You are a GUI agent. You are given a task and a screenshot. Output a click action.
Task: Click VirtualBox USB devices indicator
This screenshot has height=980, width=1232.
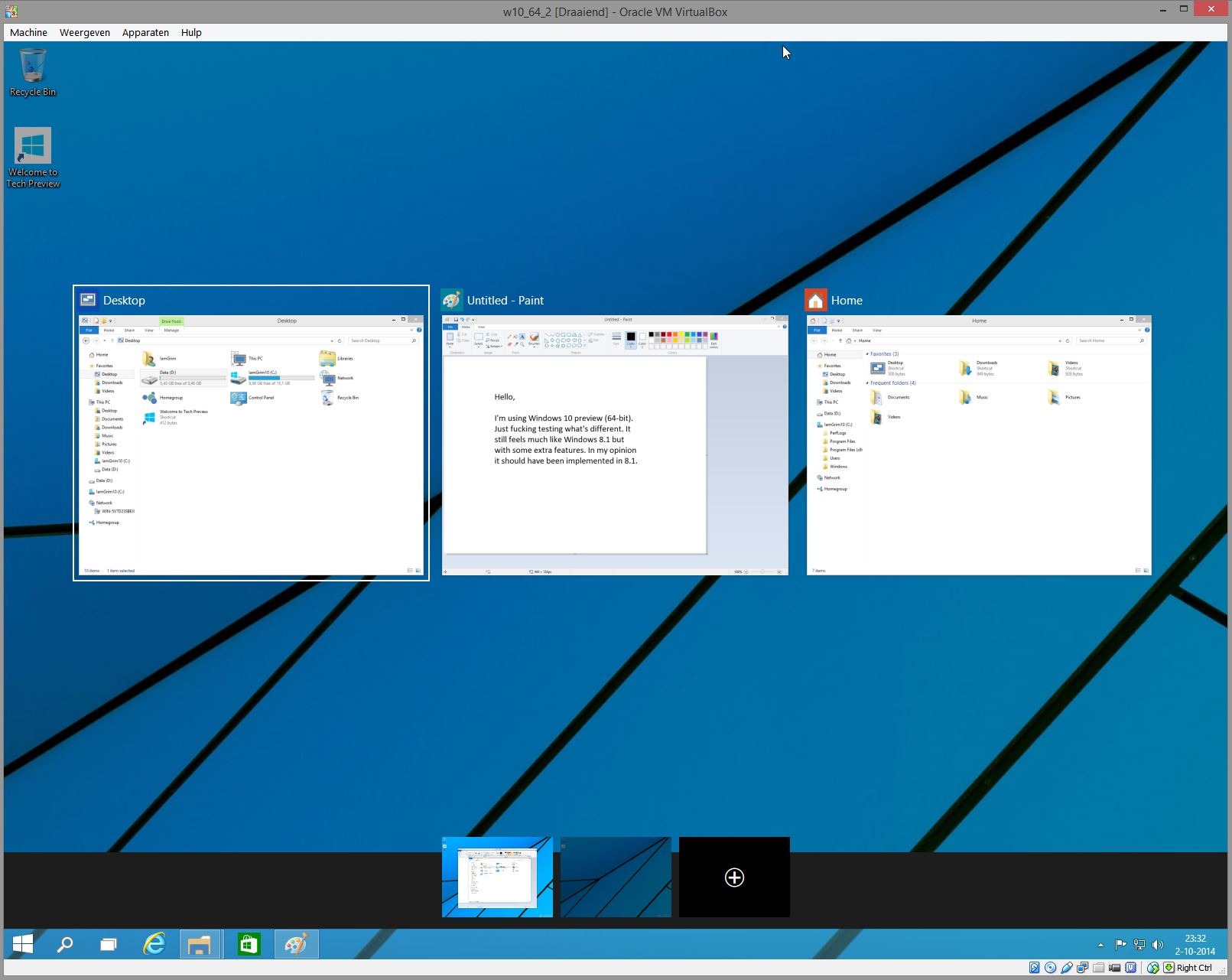coord(1067,968)
